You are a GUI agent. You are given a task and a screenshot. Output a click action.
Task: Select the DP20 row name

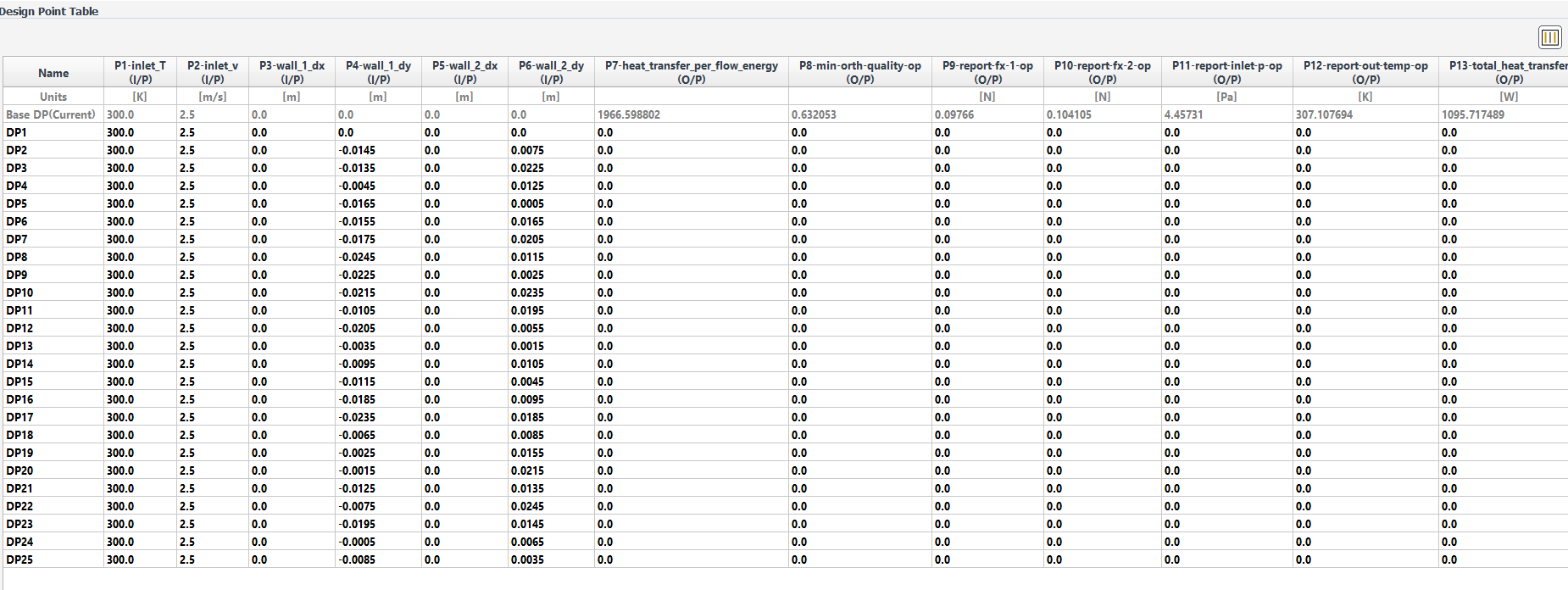point(19,470)
